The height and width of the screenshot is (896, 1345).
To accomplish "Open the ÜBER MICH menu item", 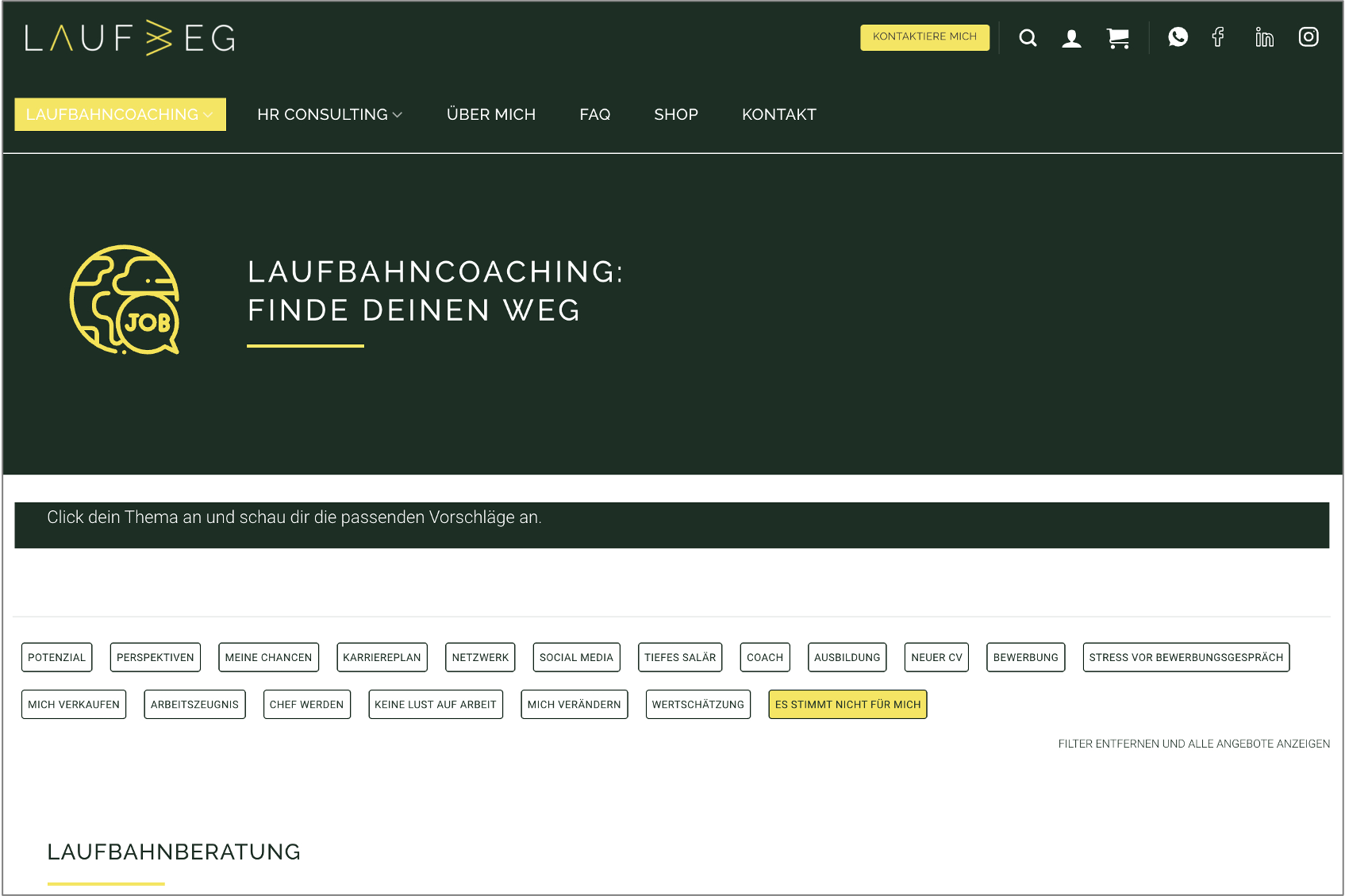I will click(x=491, y=115).
